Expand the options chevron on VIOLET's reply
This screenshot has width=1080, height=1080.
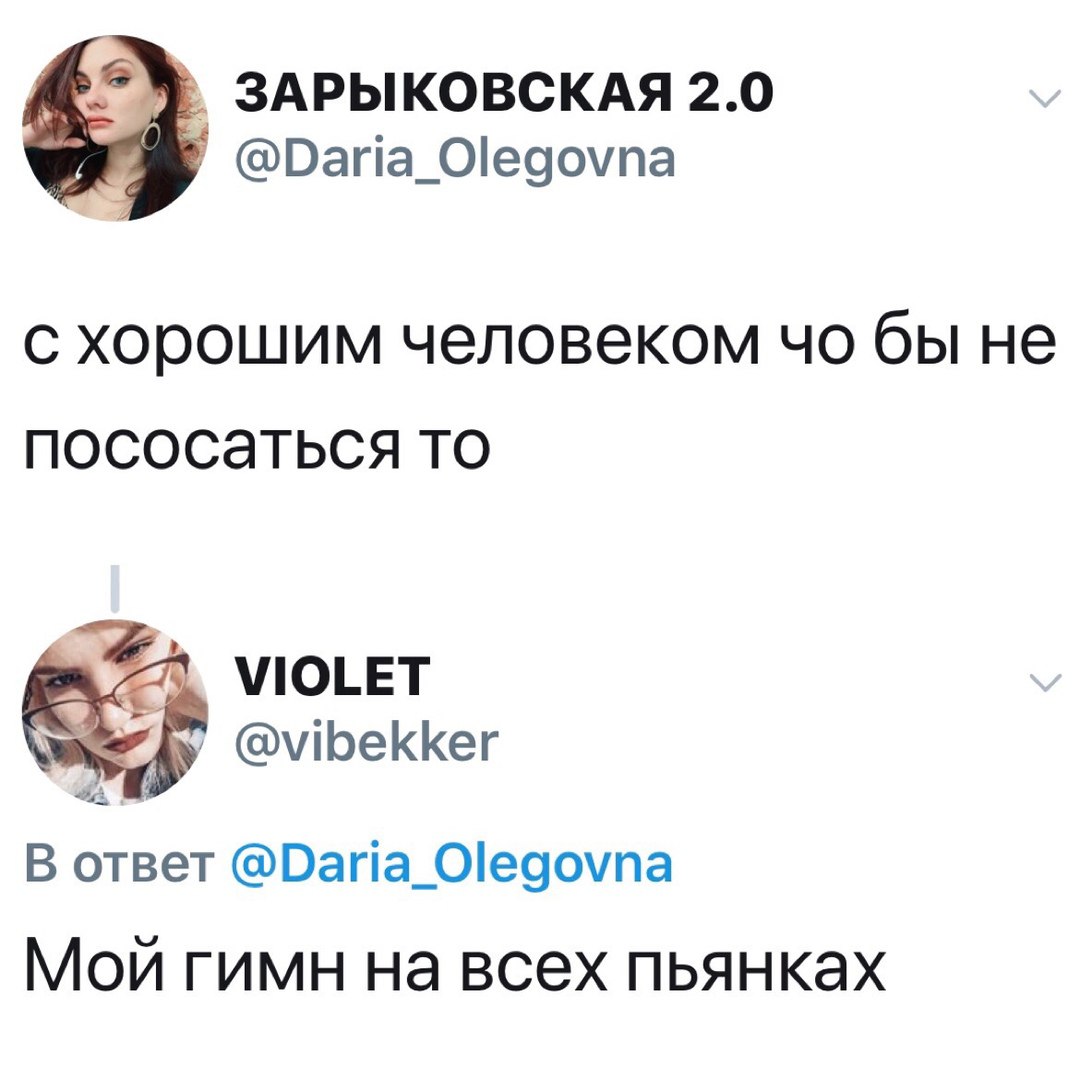1045,683
